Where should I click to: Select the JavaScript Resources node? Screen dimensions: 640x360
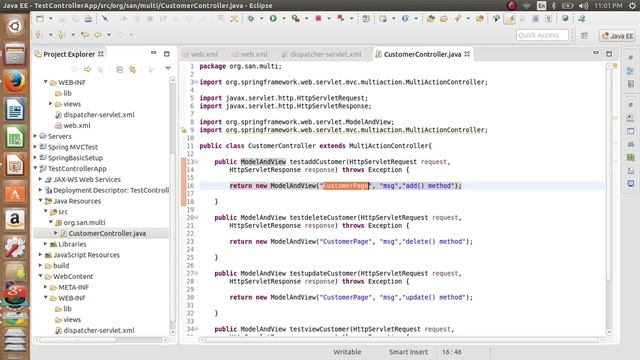87,255
